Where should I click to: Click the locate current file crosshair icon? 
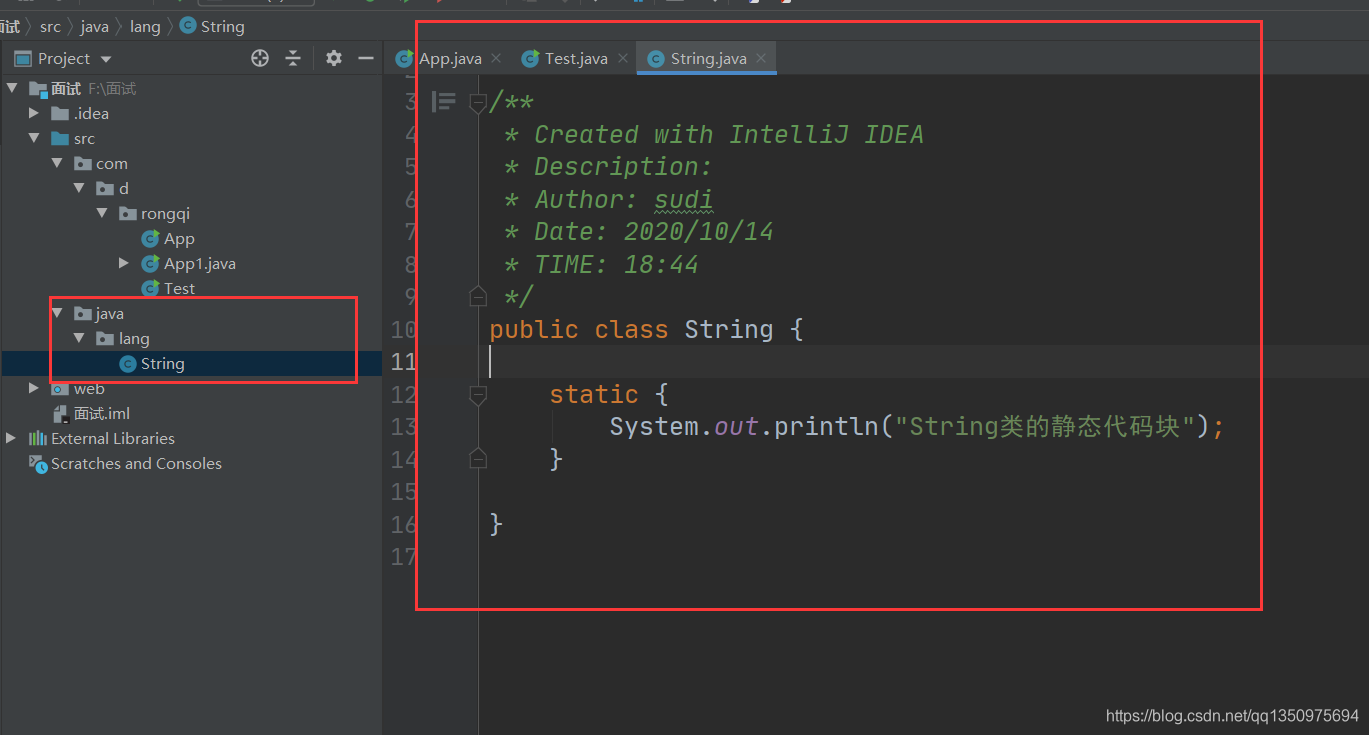260,58
